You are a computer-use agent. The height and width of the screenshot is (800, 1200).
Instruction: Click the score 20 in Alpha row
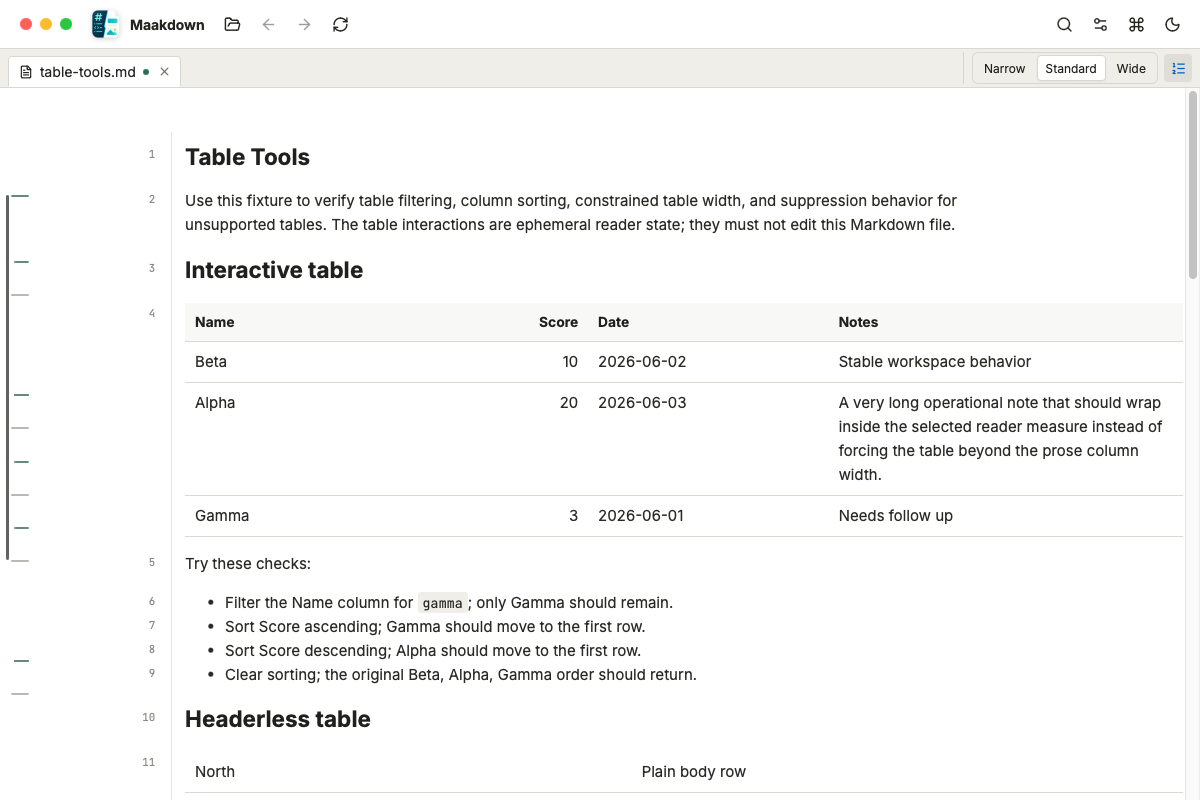(x=569, y=403)
